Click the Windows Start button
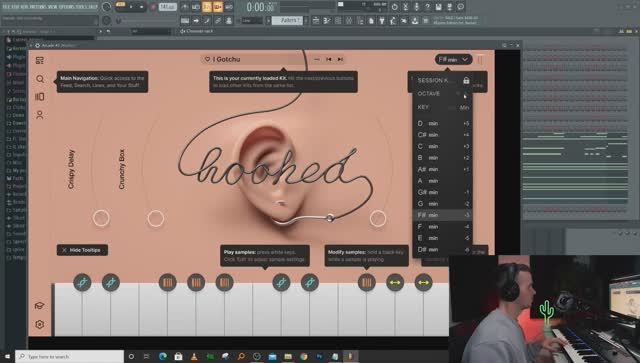Image resolution: width=640 pixels, height=363 pixels. (7, 356)
